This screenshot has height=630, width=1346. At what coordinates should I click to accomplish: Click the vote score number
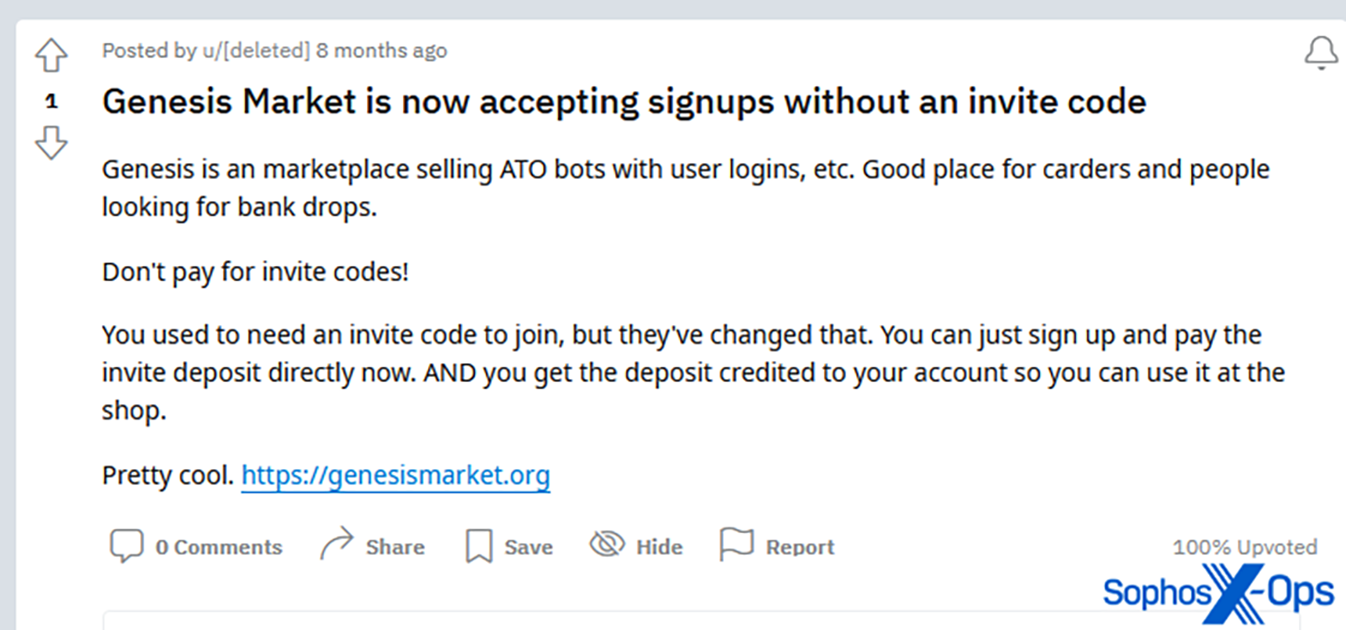[x=51, y=101]
